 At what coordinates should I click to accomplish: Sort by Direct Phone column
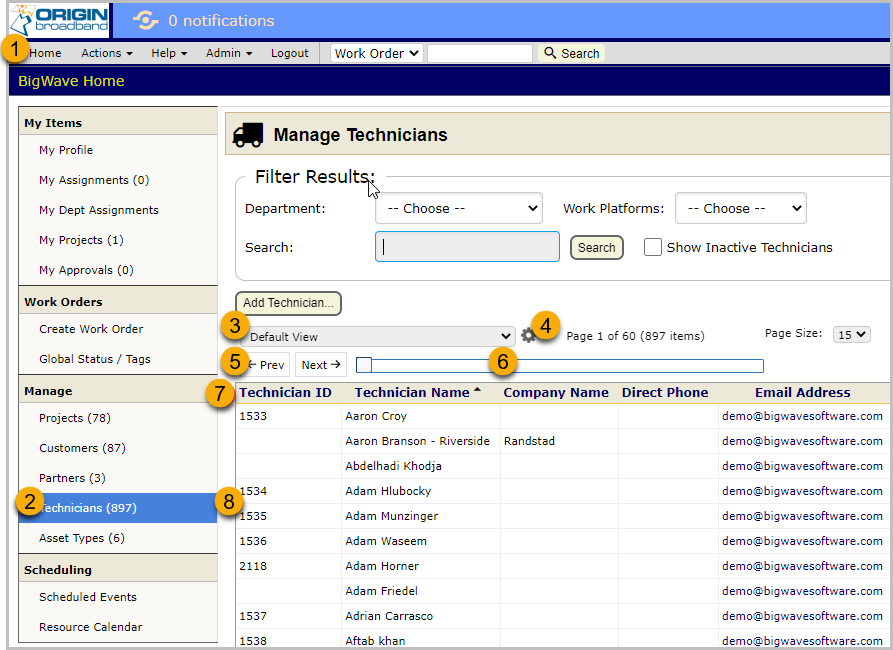(665, 393)
